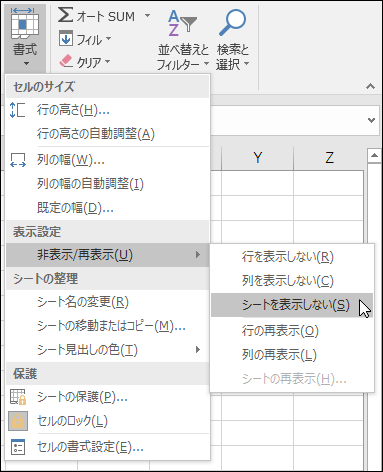383x472 pixels.
Task: Click the 書式 format icon
Action: click(25, 23)
